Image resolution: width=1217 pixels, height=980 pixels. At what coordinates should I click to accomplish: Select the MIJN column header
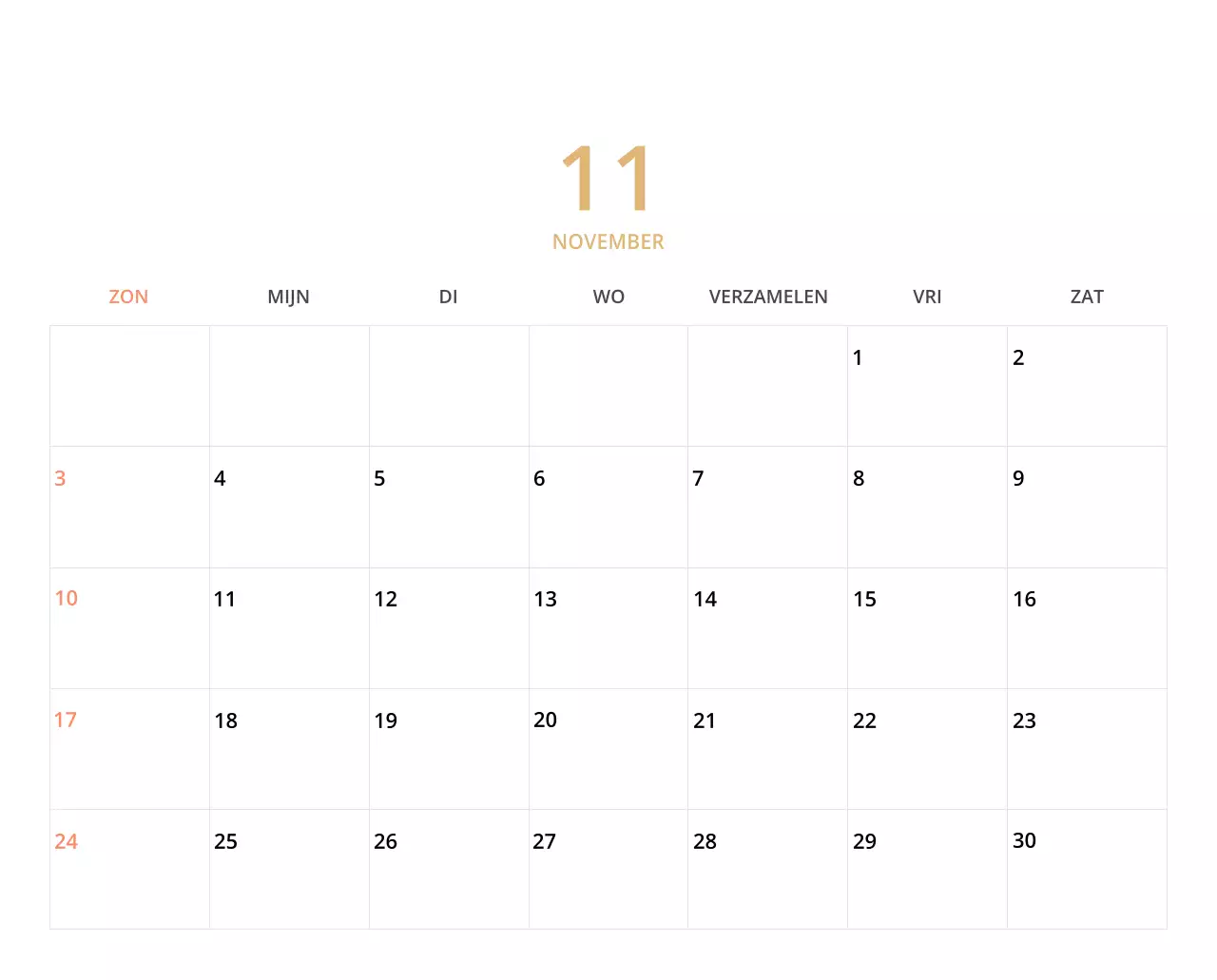pos(289,297)
